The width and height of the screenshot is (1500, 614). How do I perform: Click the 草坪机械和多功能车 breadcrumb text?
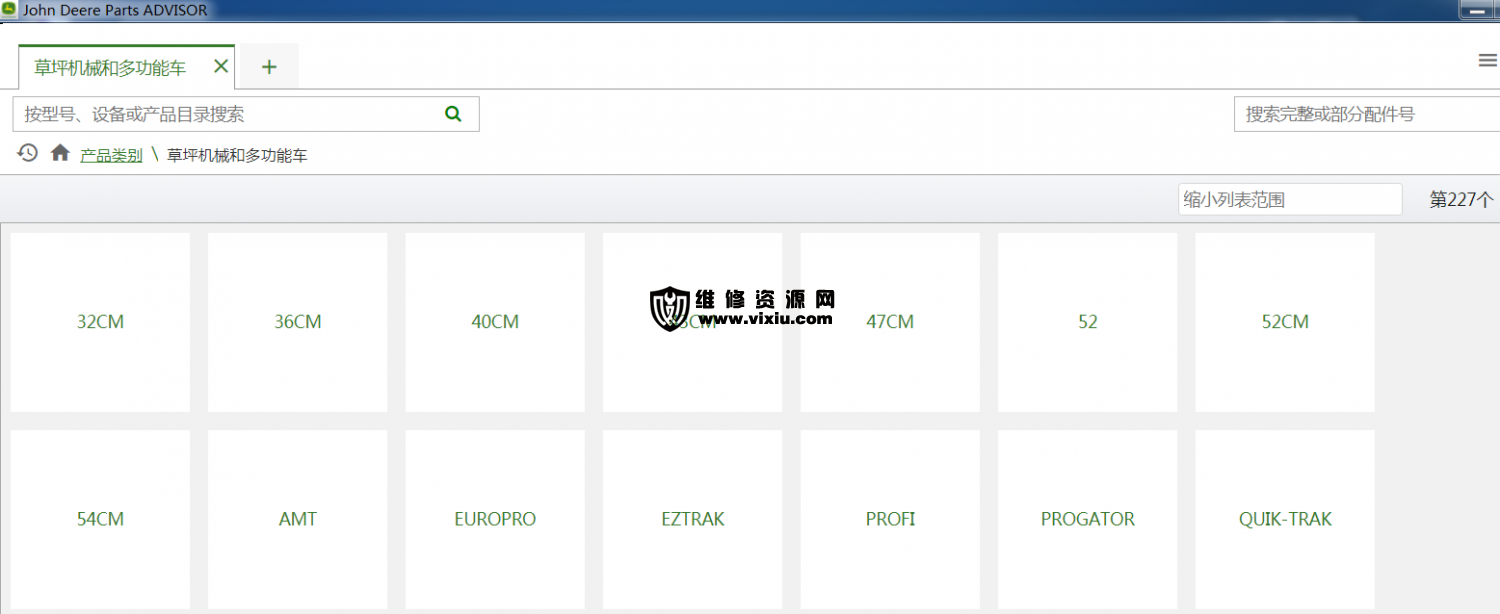tap(237, 155)
